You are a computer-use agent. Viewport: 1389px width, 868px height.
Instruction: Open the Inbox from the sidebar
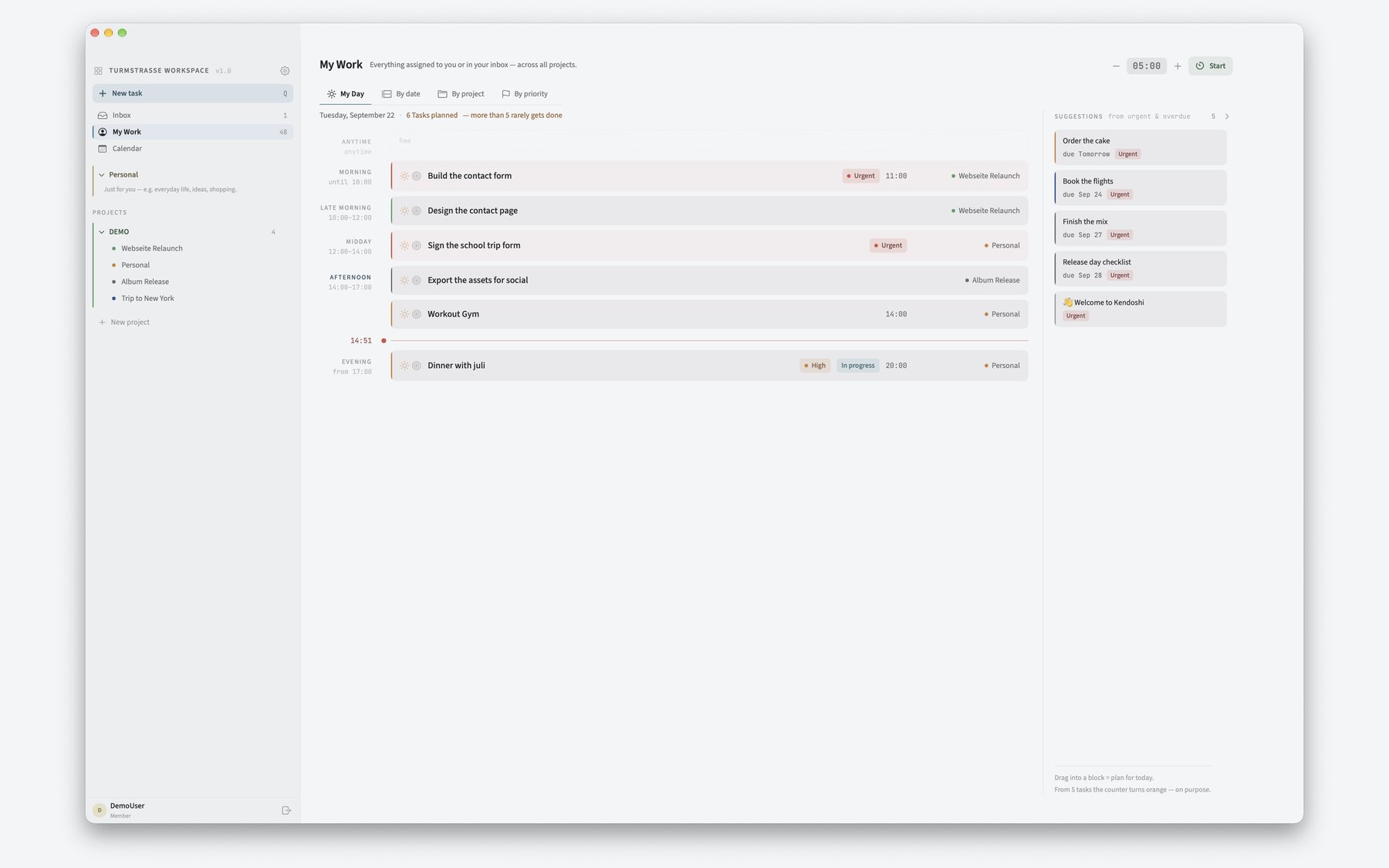193,116
